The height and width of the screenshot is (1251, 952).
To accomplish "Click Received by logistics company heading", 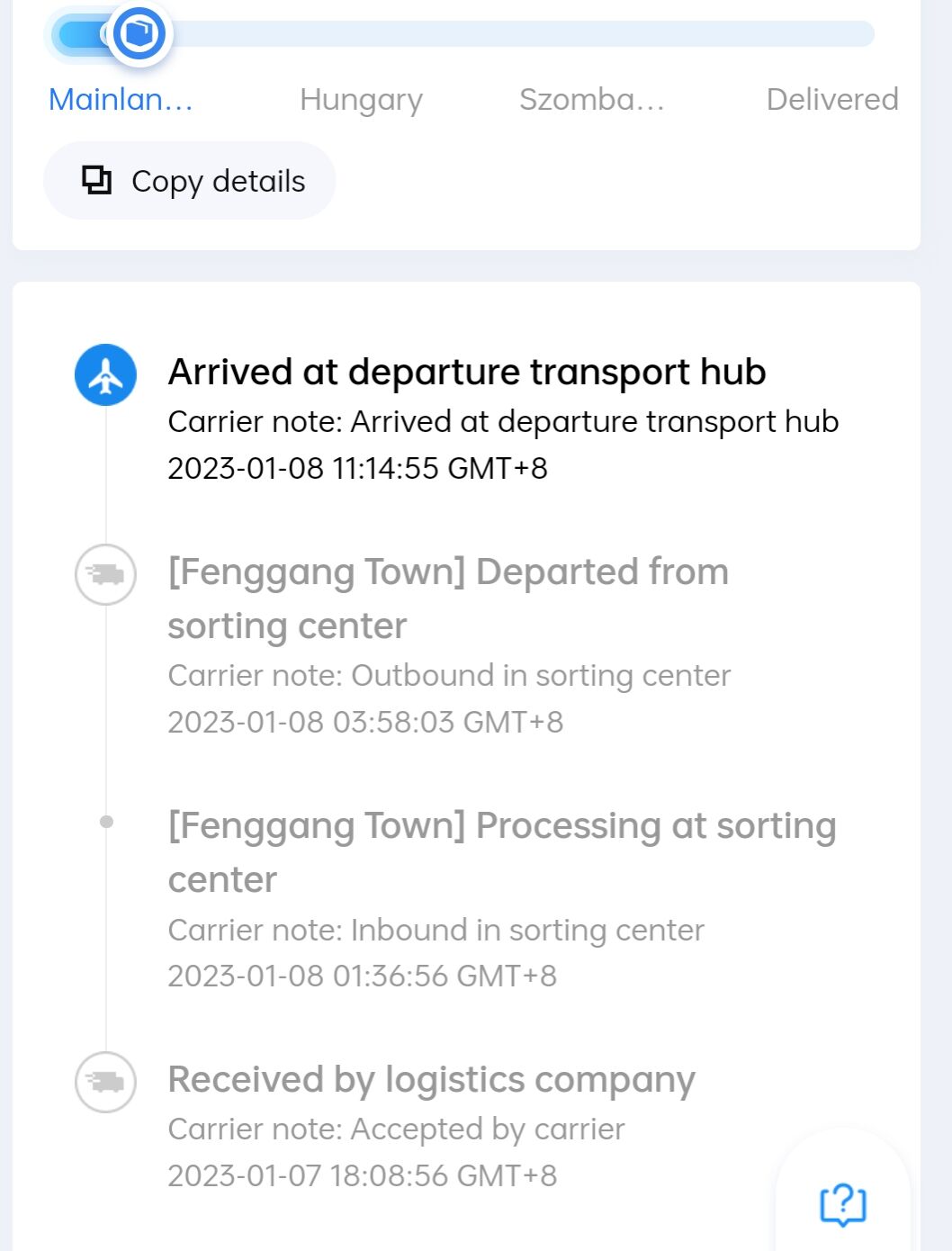I will click(432, 1079).
